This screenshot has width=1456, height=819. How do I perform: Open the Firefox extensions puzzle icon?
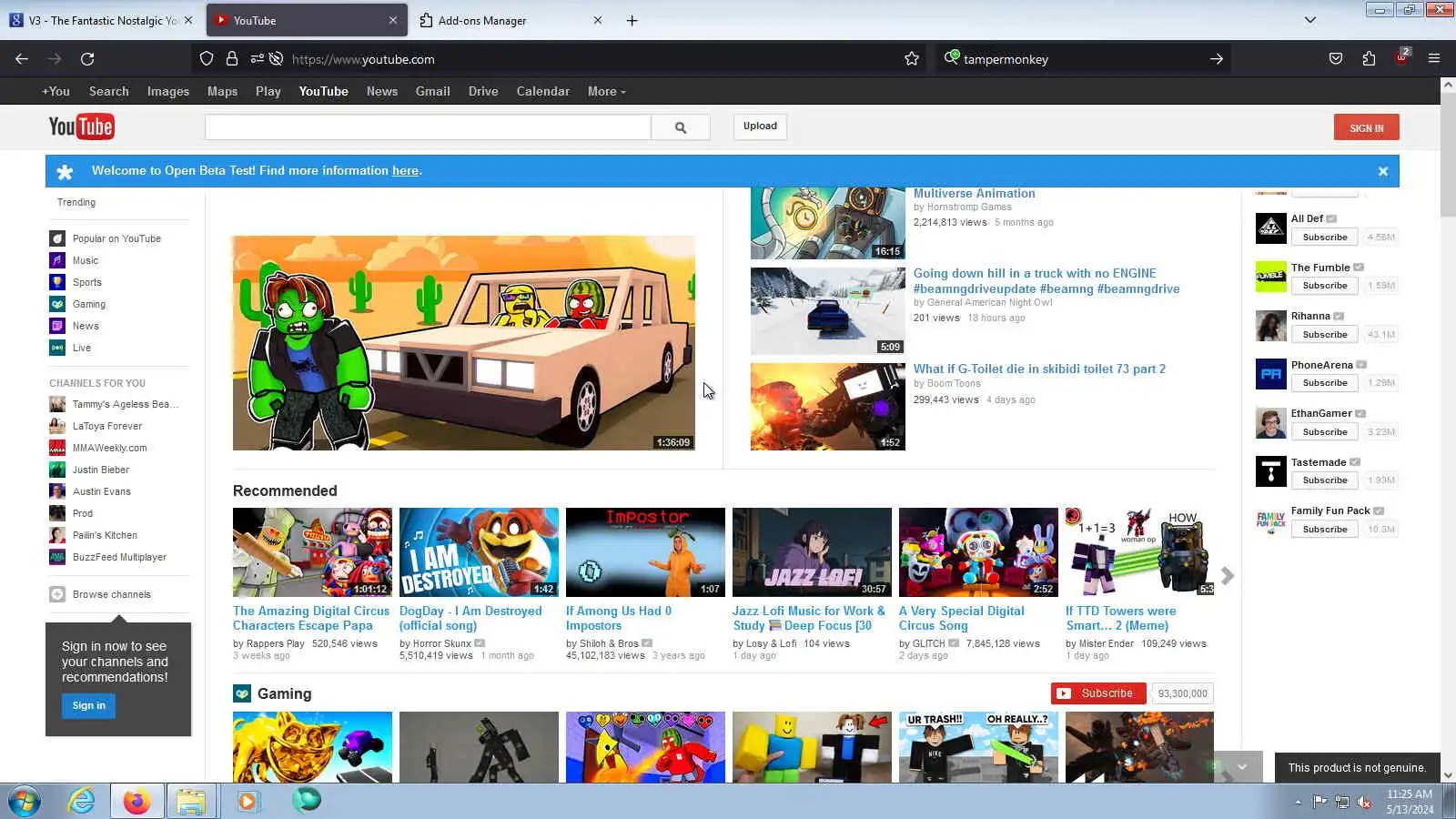coord(1369,59)
